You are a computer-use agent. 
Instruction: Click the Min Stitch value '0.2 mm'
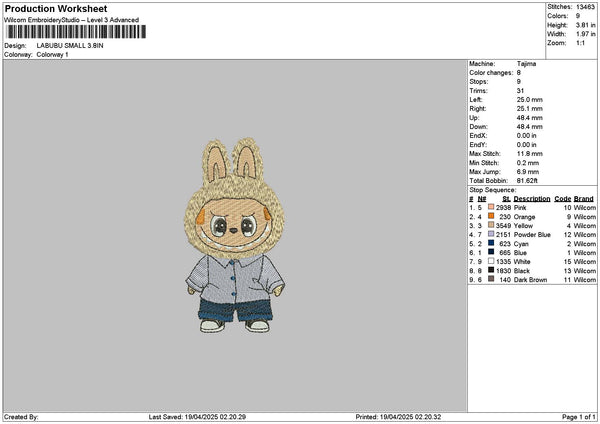[528, 163]
